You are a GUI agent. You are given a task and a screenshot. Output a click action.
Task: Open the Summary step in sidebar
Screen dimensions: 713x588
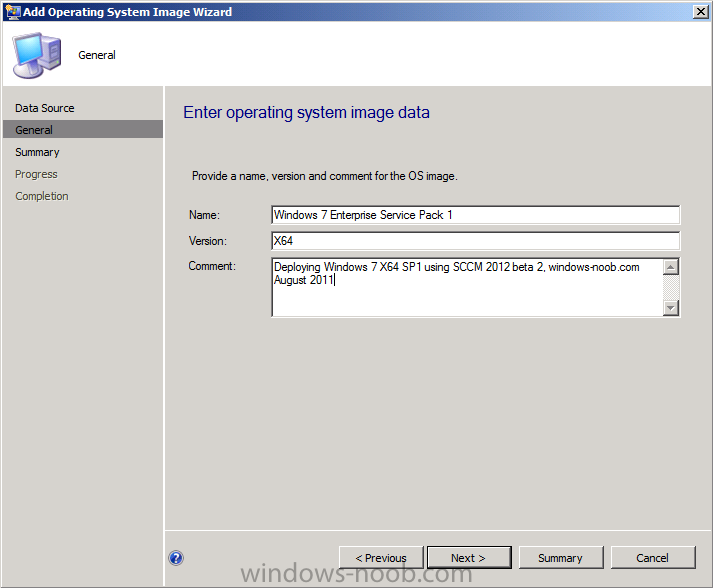pos(37,152)
